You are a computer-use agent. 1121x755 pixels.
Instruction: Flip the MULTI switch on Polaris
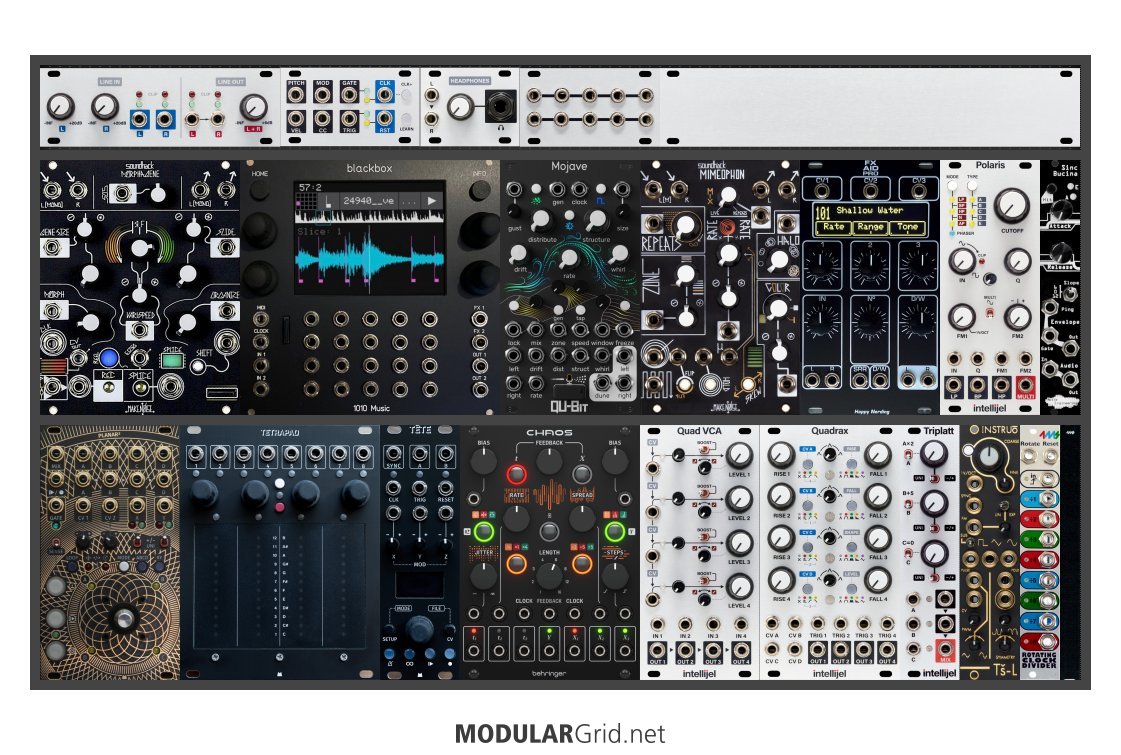click(990, 312)
